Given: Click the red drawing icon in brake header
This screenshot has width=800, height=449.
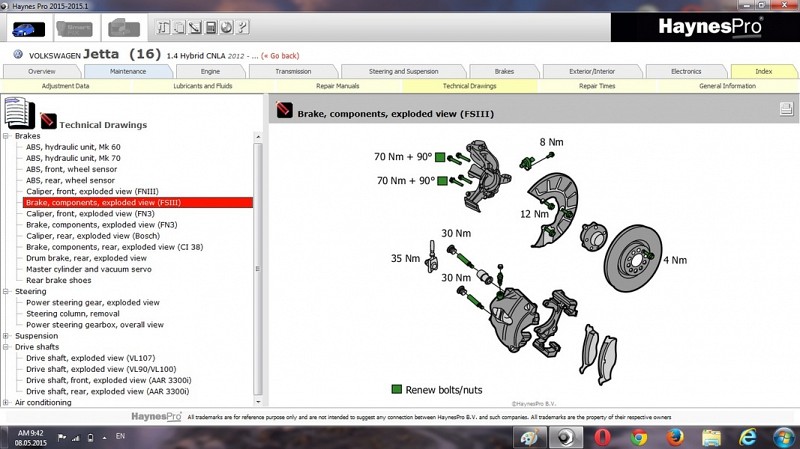Looking at the screenshot, I should (x=284, y=110).
